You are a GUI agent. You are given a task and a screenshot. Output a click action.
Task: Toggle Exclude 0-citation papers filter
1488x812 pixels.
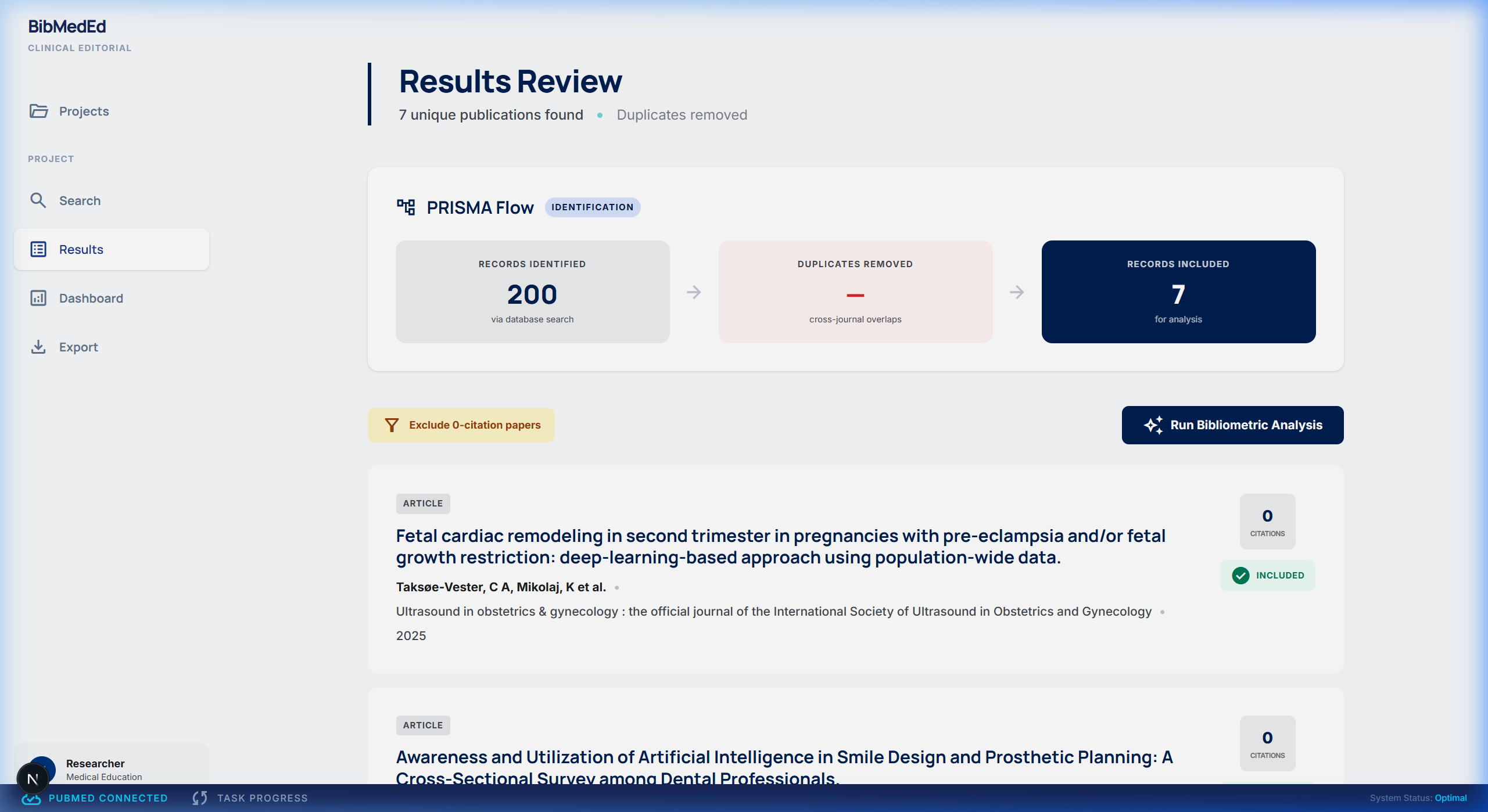pyautogui.click(x=461, y=425)
